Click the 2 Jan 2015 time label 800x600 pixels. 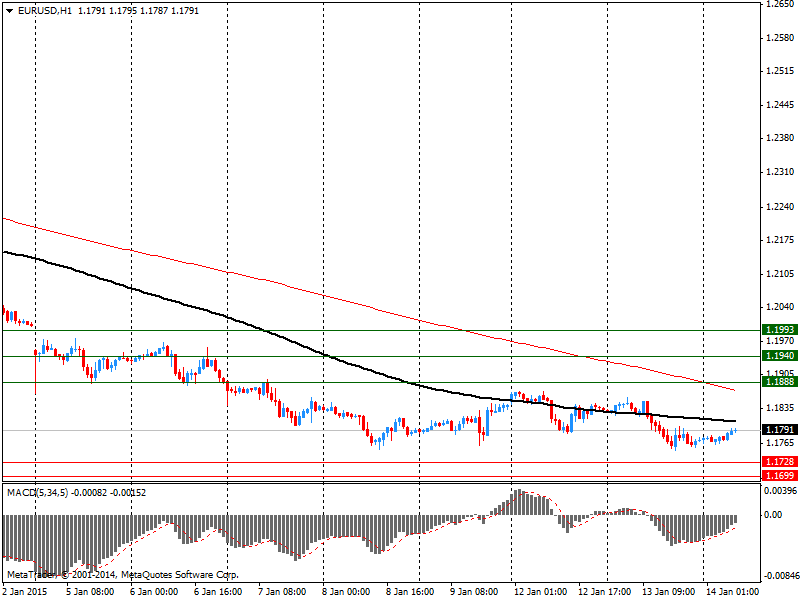point(25,592)
